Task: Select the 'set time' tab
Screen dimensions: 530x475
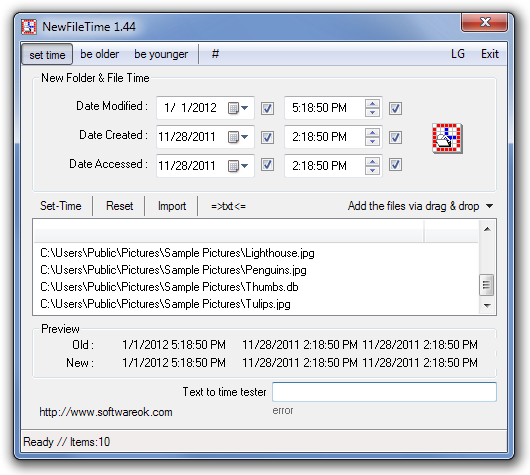Action: 47,54
